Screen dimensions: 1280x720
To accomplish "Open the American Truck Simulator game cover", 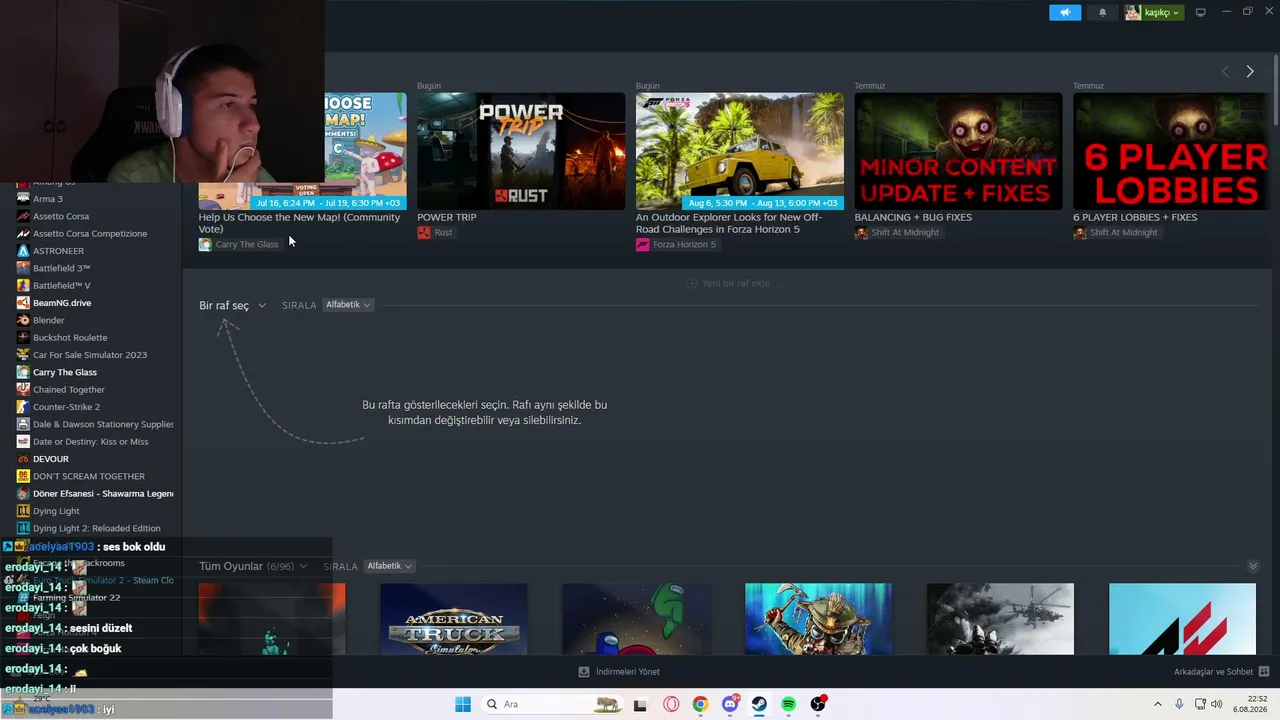I will tap(454, 619).
